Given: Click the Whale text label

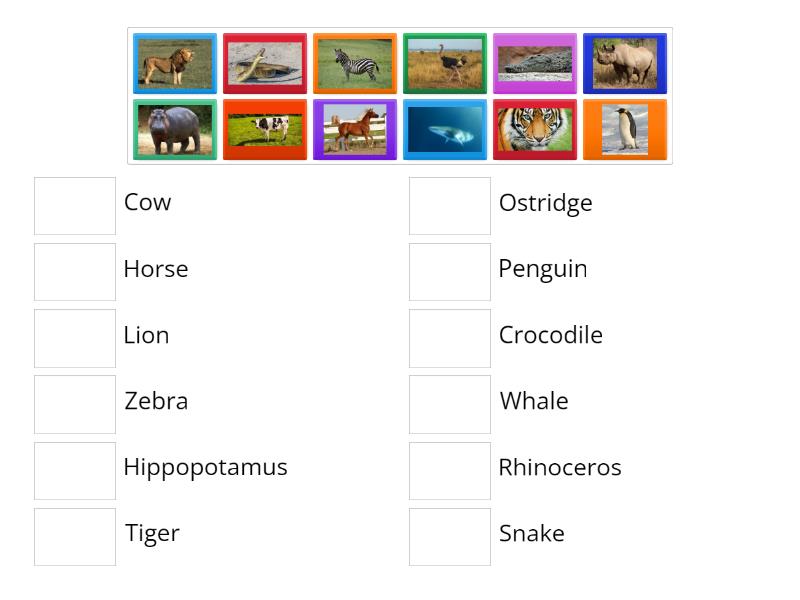Looking at the screenshot, I should click(x=533, y=401).
